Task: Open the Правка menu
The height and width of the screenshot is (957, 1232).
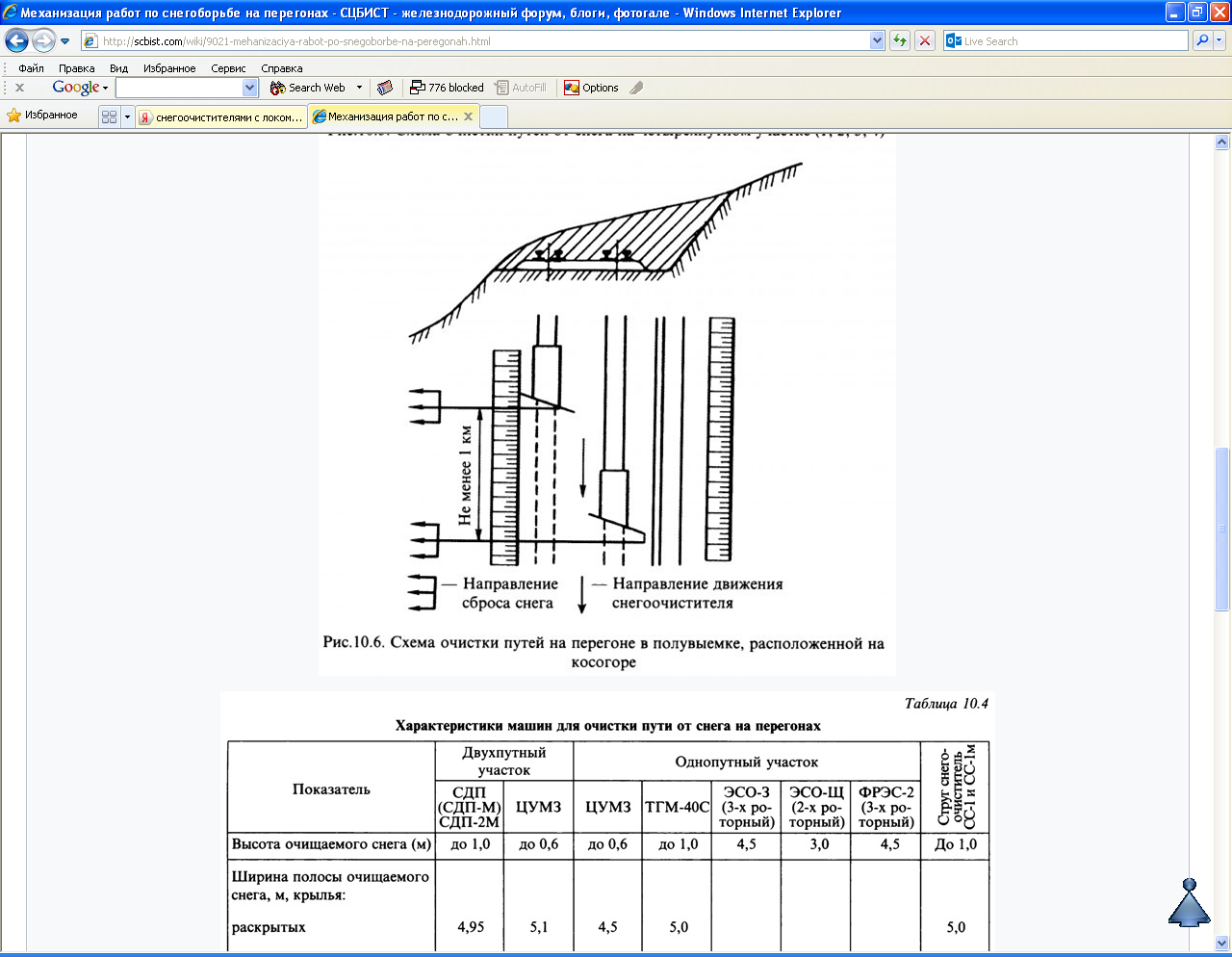Action: [76, 68]
